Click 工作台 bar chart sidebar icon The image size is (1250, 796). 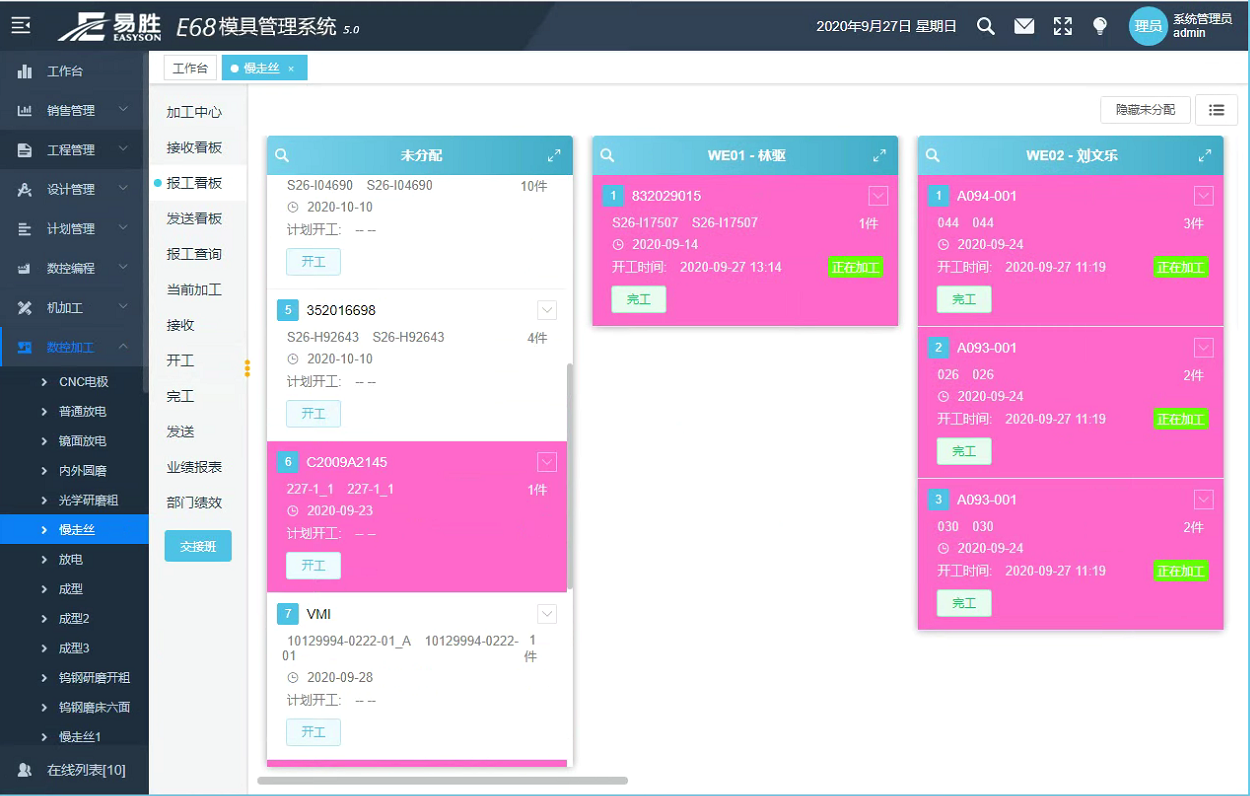pos(25,71)
